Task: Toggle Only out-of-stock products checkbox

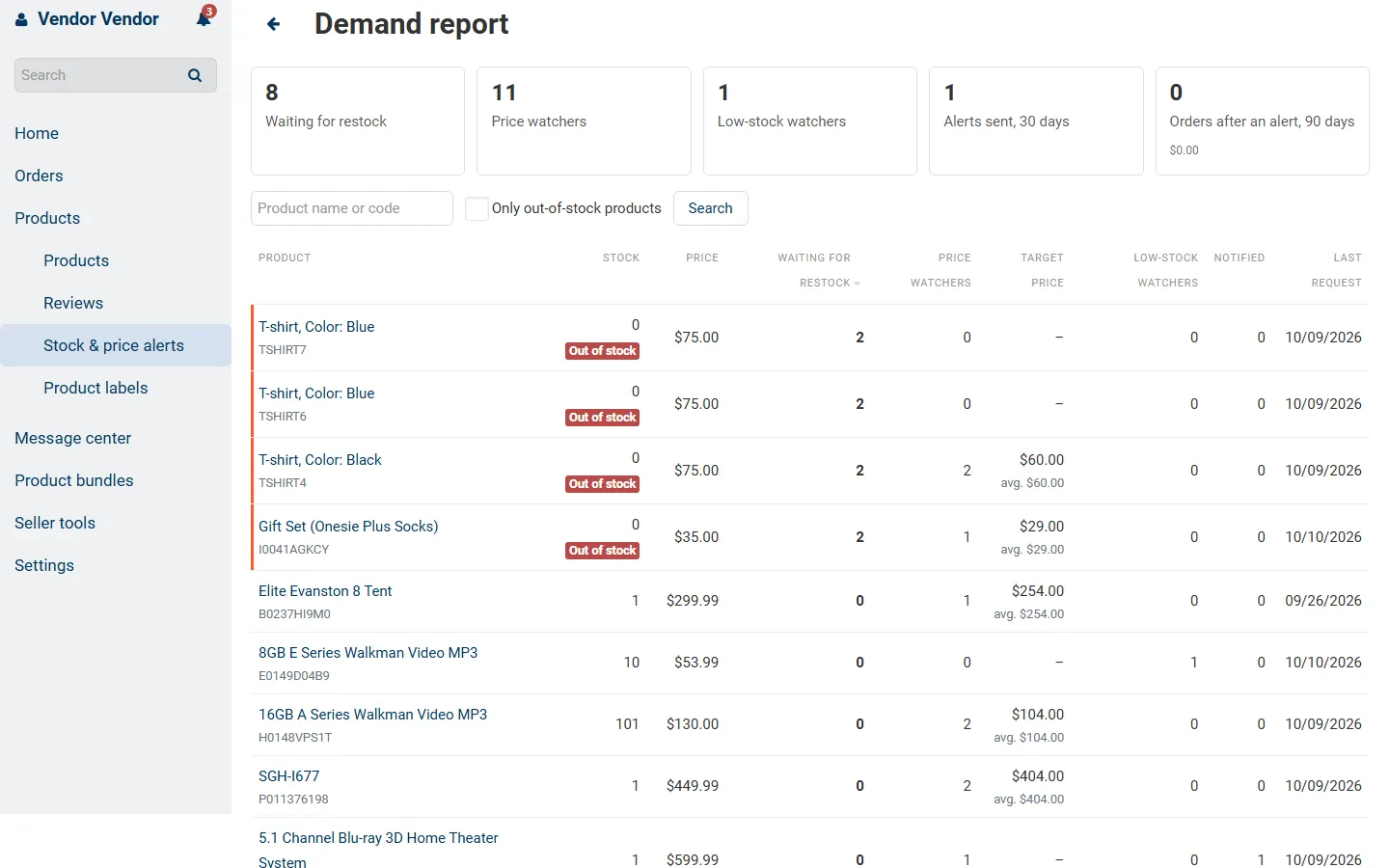Action: pos(477,208)
